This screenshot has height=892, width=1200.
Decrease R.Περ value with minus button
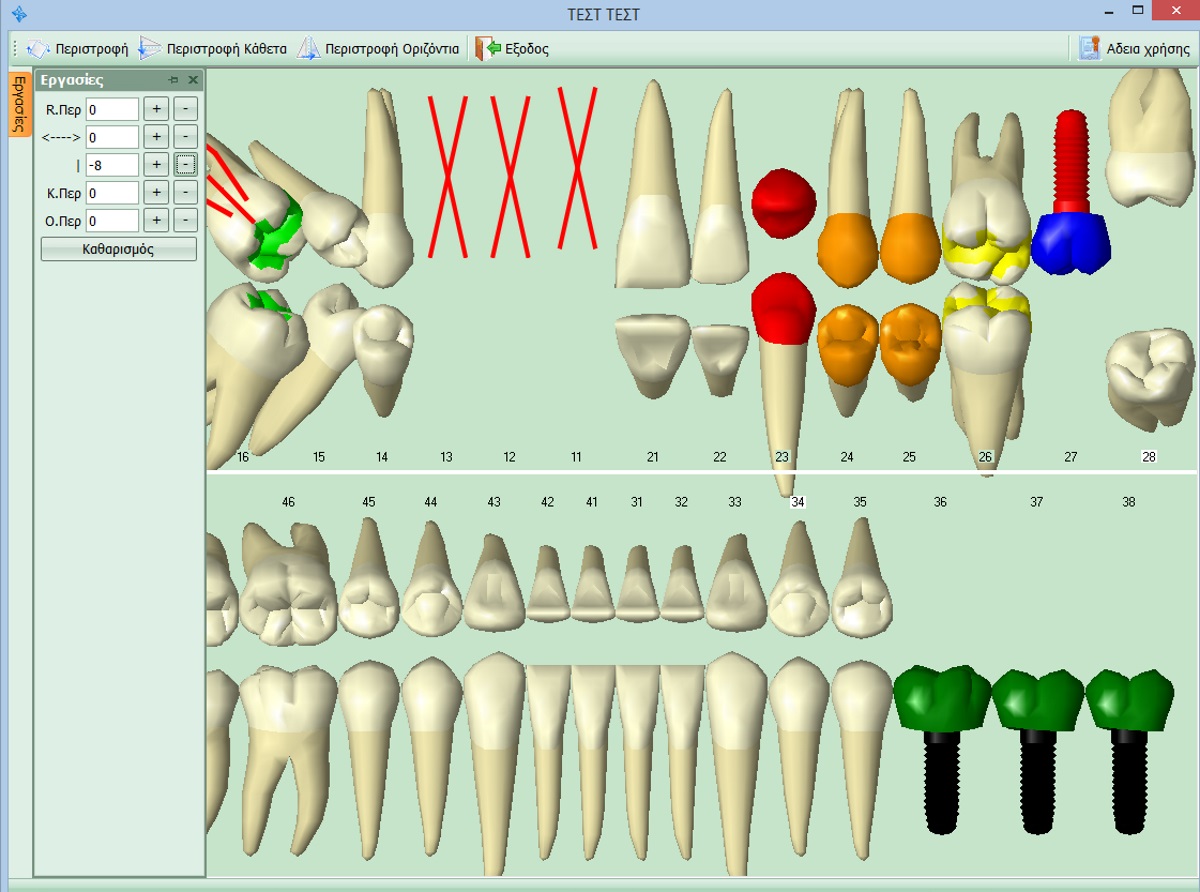(x=185, y=109)
